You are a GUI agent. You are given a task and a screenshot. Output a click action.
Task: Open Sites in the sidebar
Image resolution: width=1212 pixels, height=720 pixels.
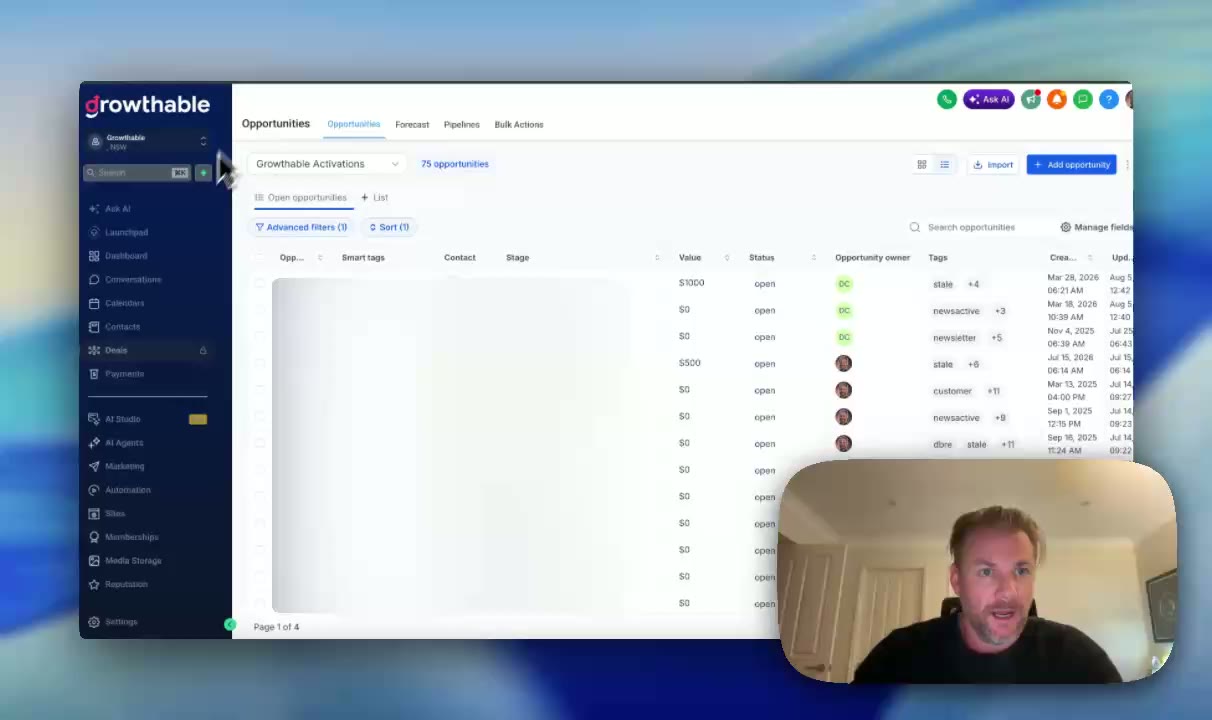[115, 513]
